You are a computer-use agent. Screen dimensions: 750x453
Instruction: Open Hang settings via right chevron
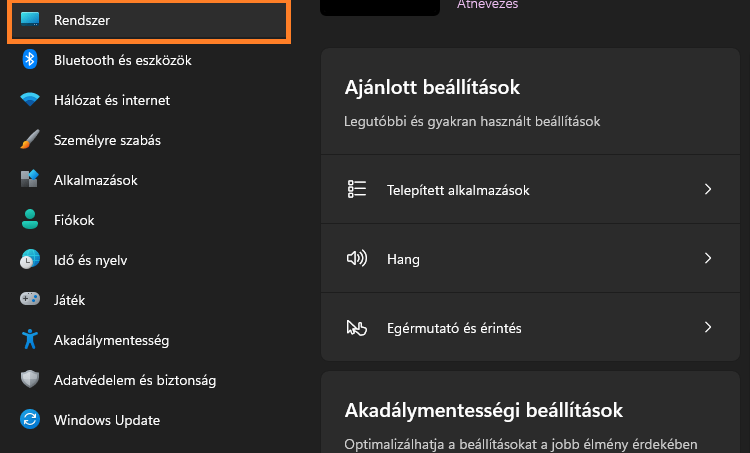(708, 258)
